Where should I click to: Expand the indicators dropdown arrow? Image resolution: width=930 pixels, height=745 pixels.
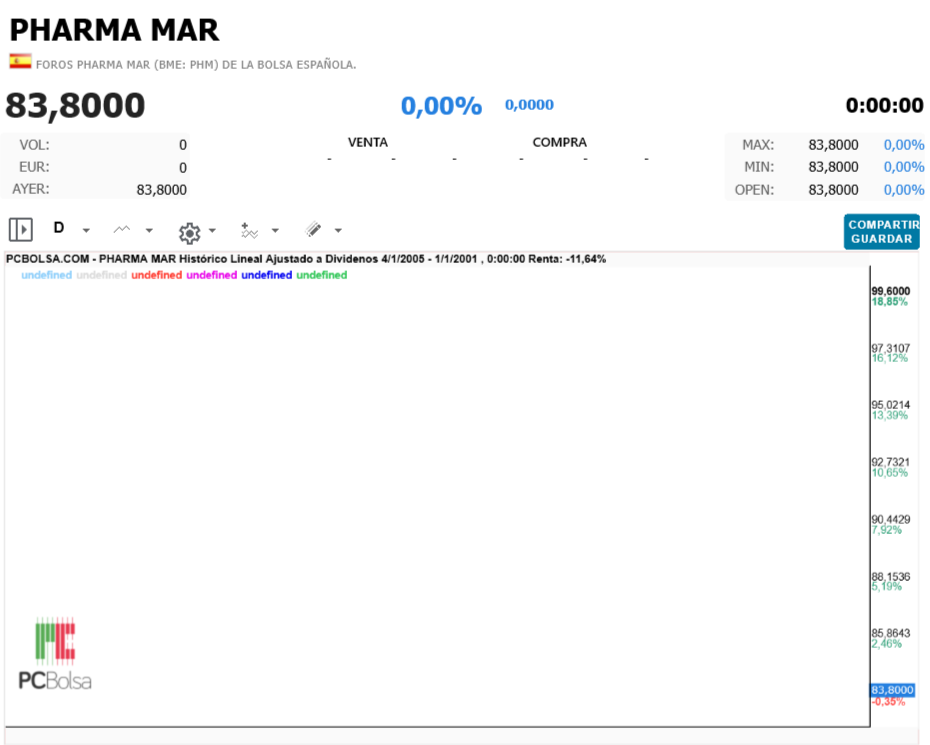[x=275, y=231]
